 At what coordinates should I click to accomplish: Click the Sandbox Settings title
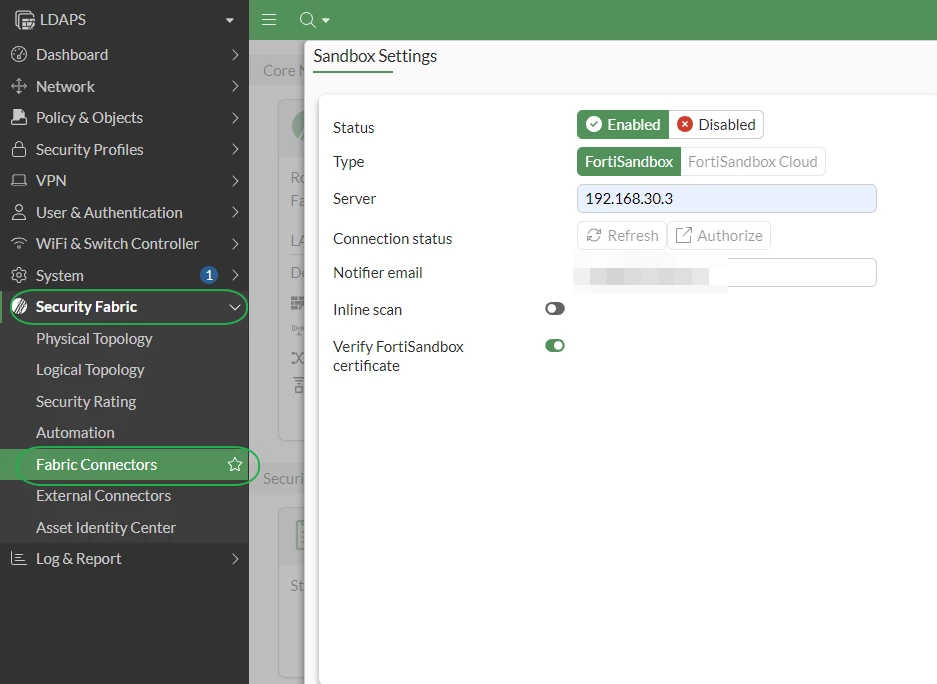pos(375,56)
